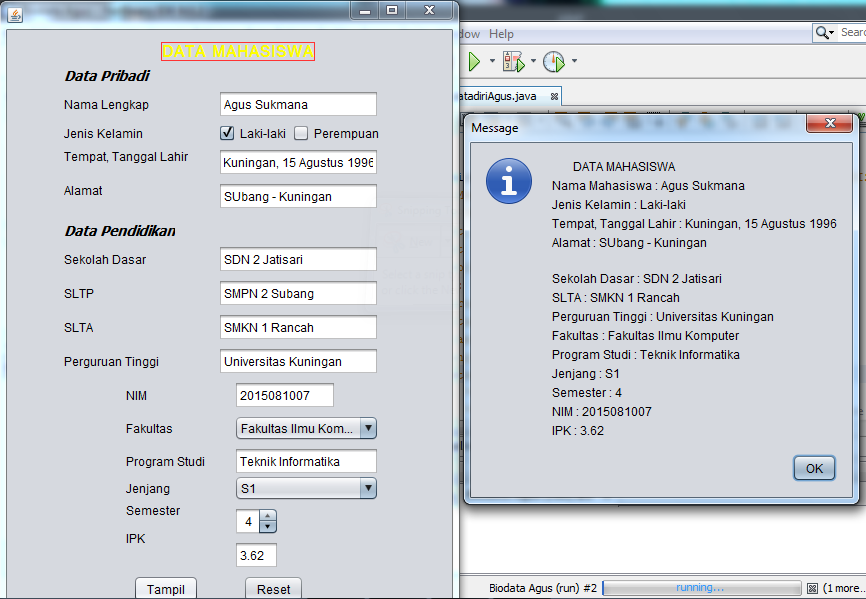This screenshot has height=599, width=866.
Task: Click inside the IPK input field
Action: [255, 553]
